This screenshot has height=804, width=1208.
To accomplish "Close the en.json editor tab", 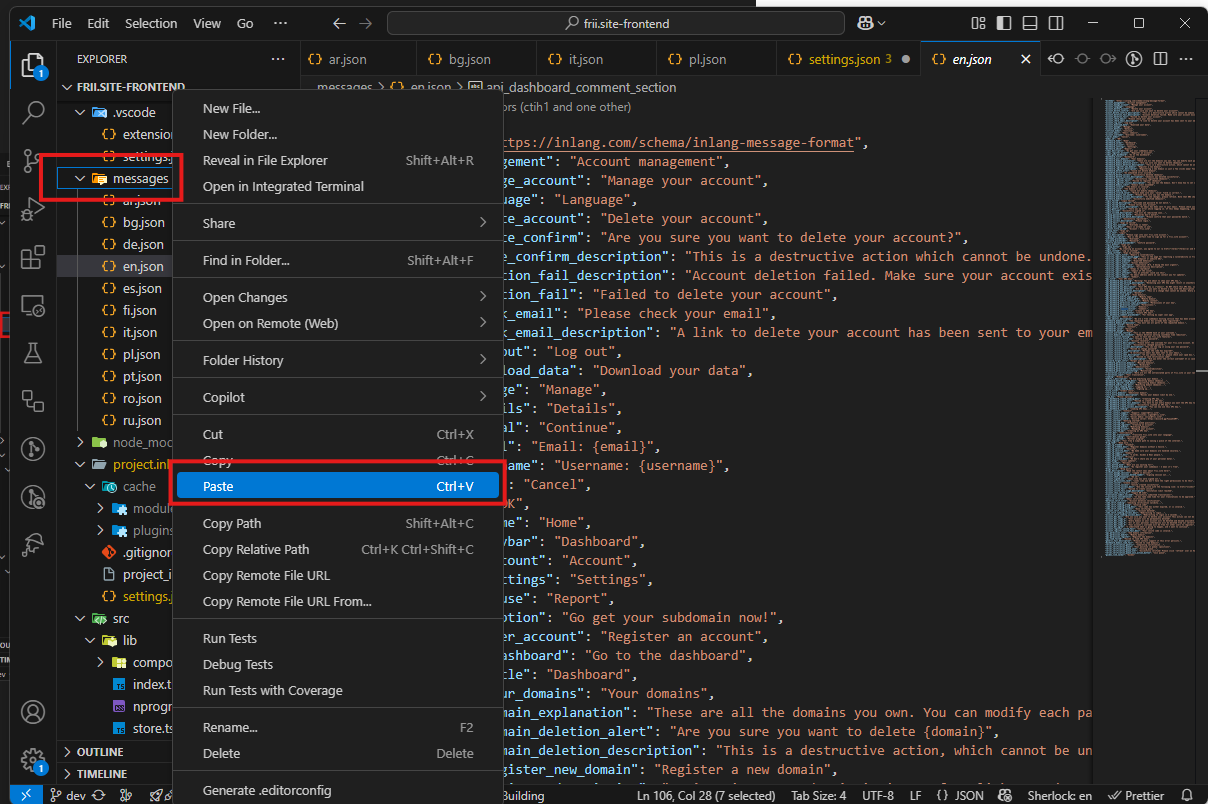I will (x=1025, y=59).
